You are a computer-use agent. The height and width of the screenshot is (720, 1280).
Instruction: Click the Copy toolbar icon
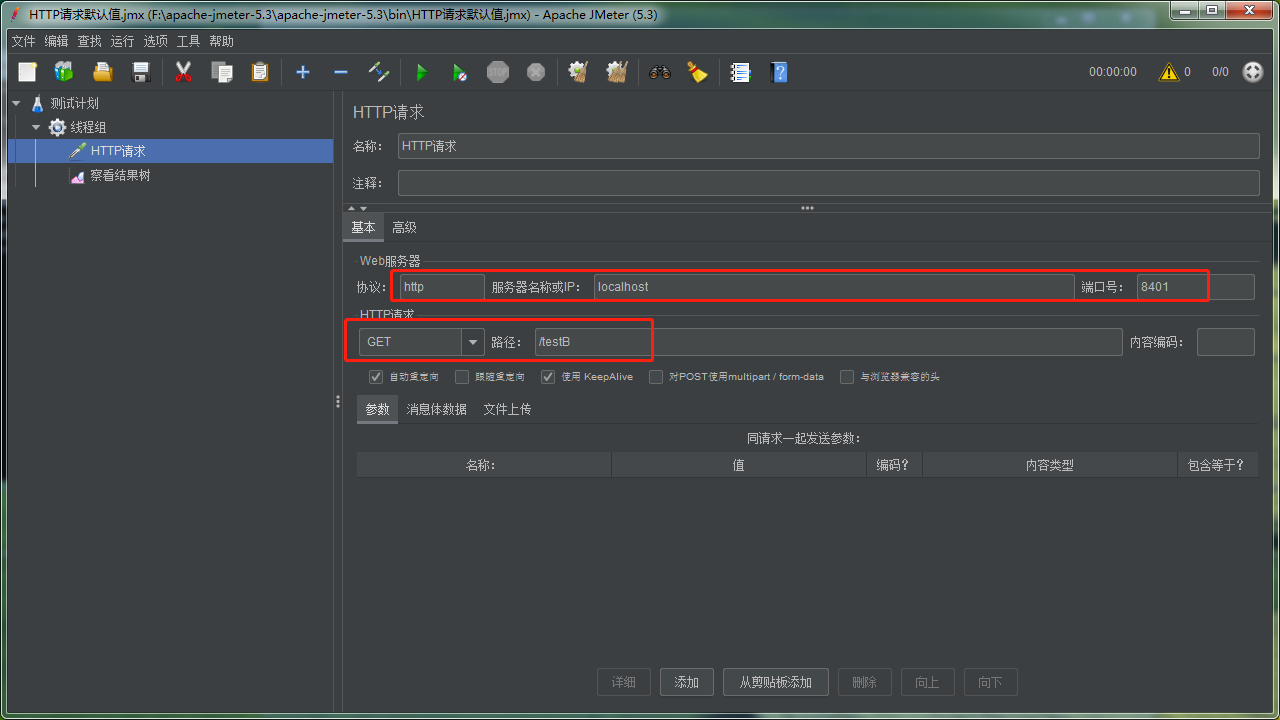tap(222, 72)
